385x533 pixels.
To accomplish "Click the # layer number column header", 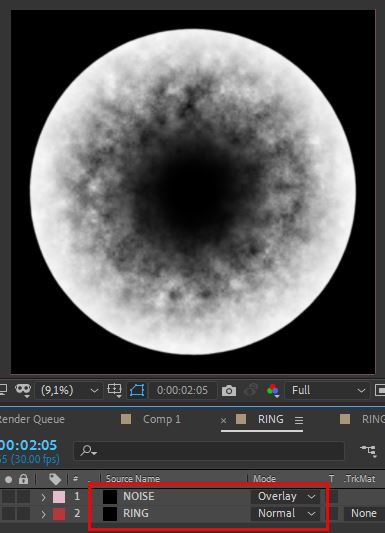I will (75, 479).
